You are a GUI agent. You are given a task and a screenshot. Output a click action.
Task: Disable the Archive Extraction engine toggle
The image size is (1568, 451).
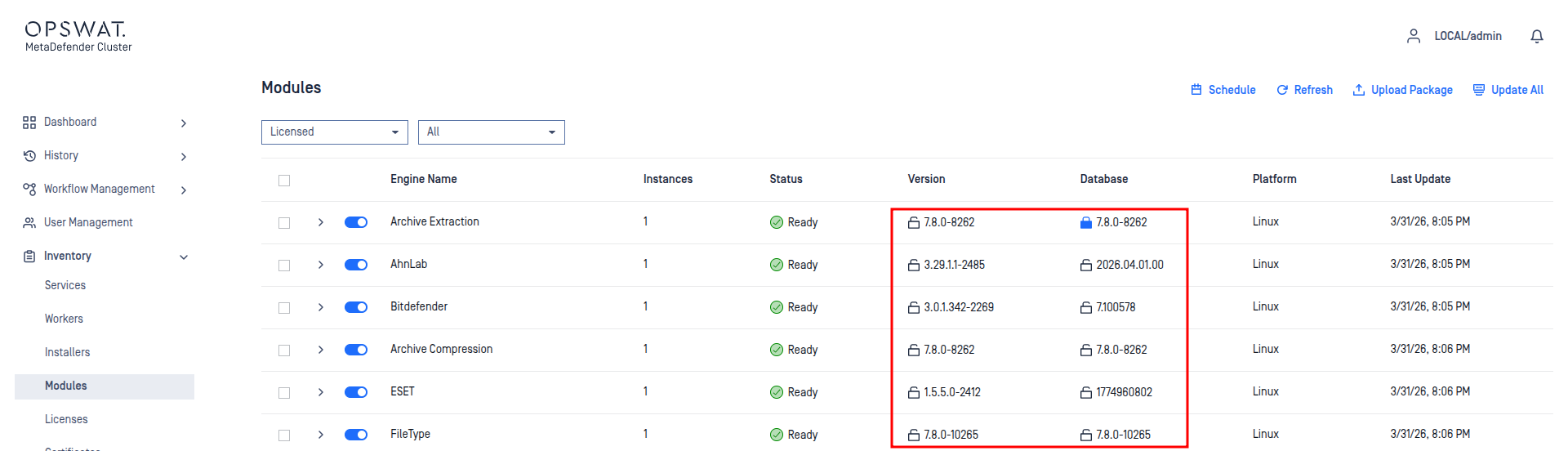point(356,222)
